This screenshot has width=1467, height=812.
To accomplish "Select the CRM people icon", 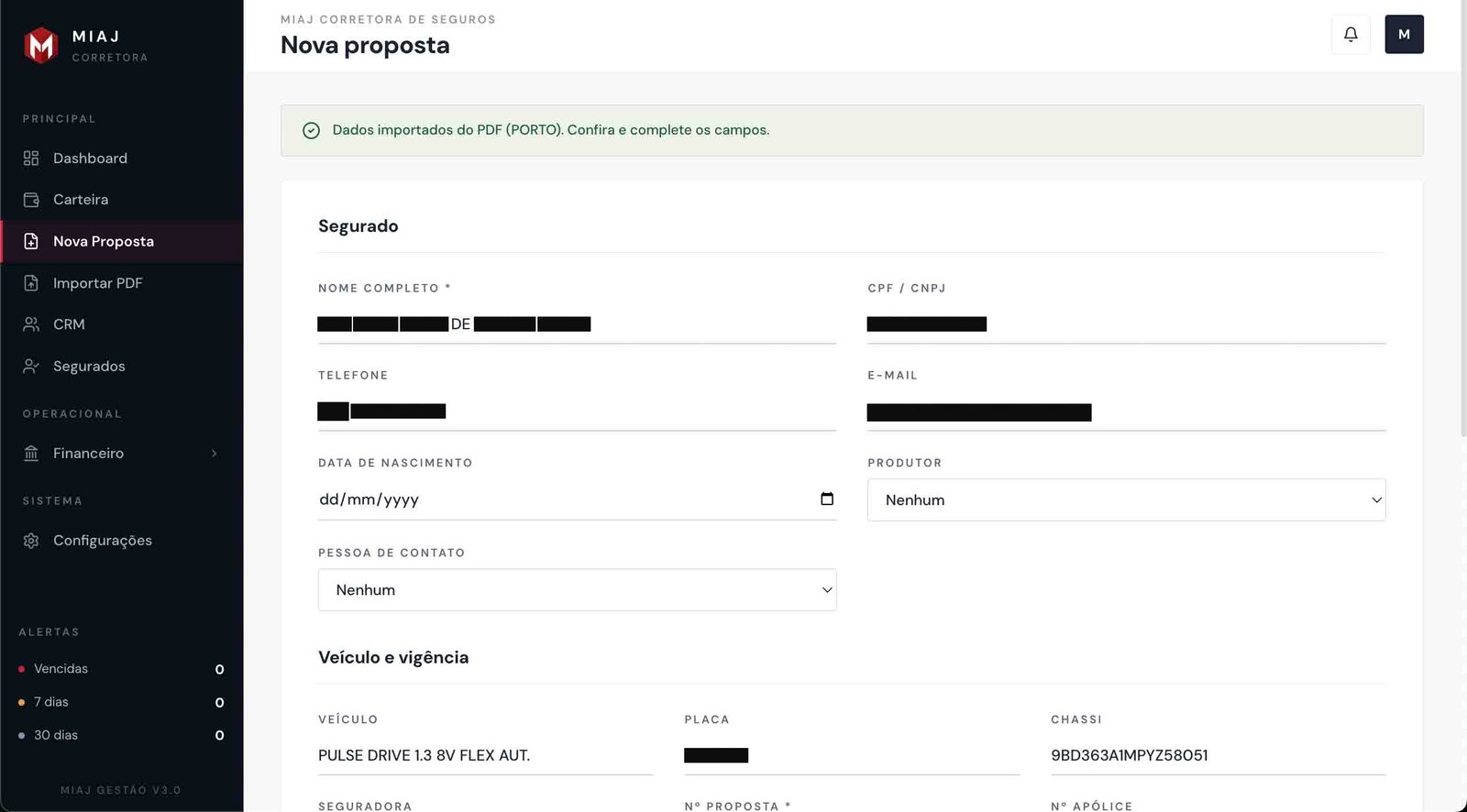I will coord(31,324).
